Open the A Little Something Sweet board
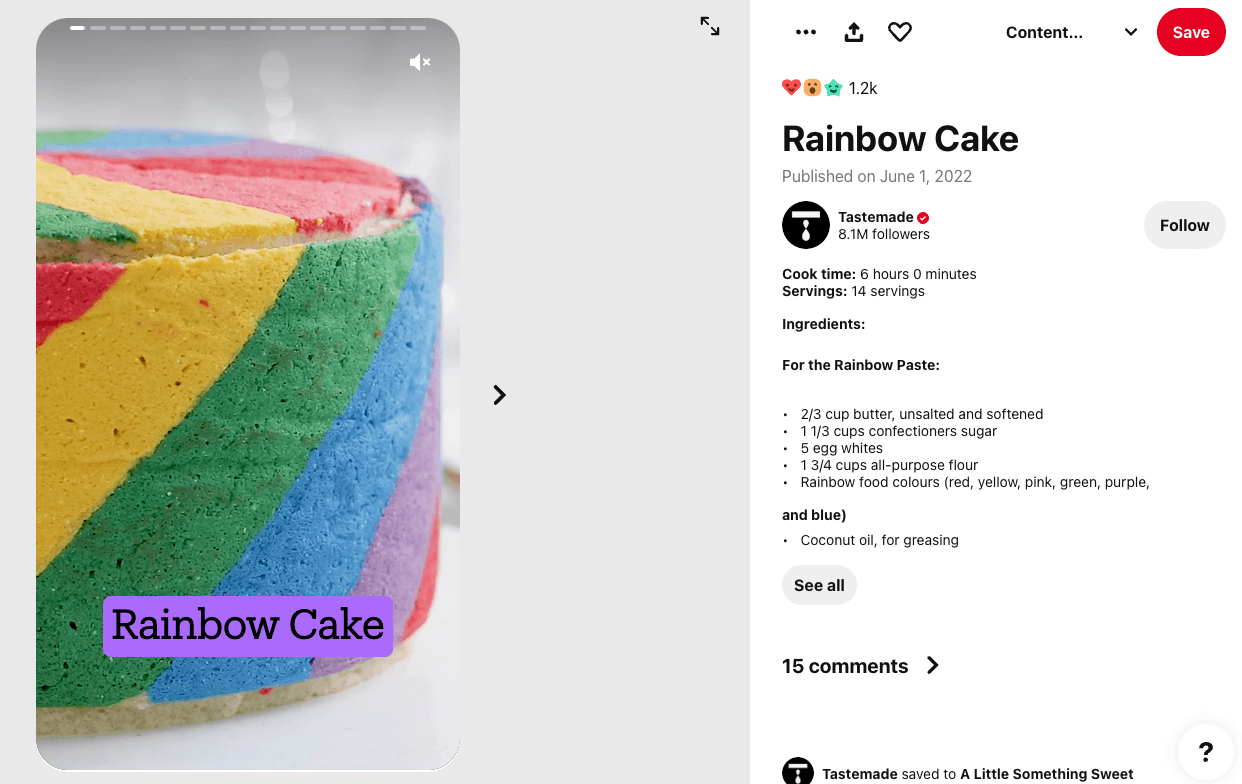The height and width of the screenshot is (784, 1242). [1046, 773]
